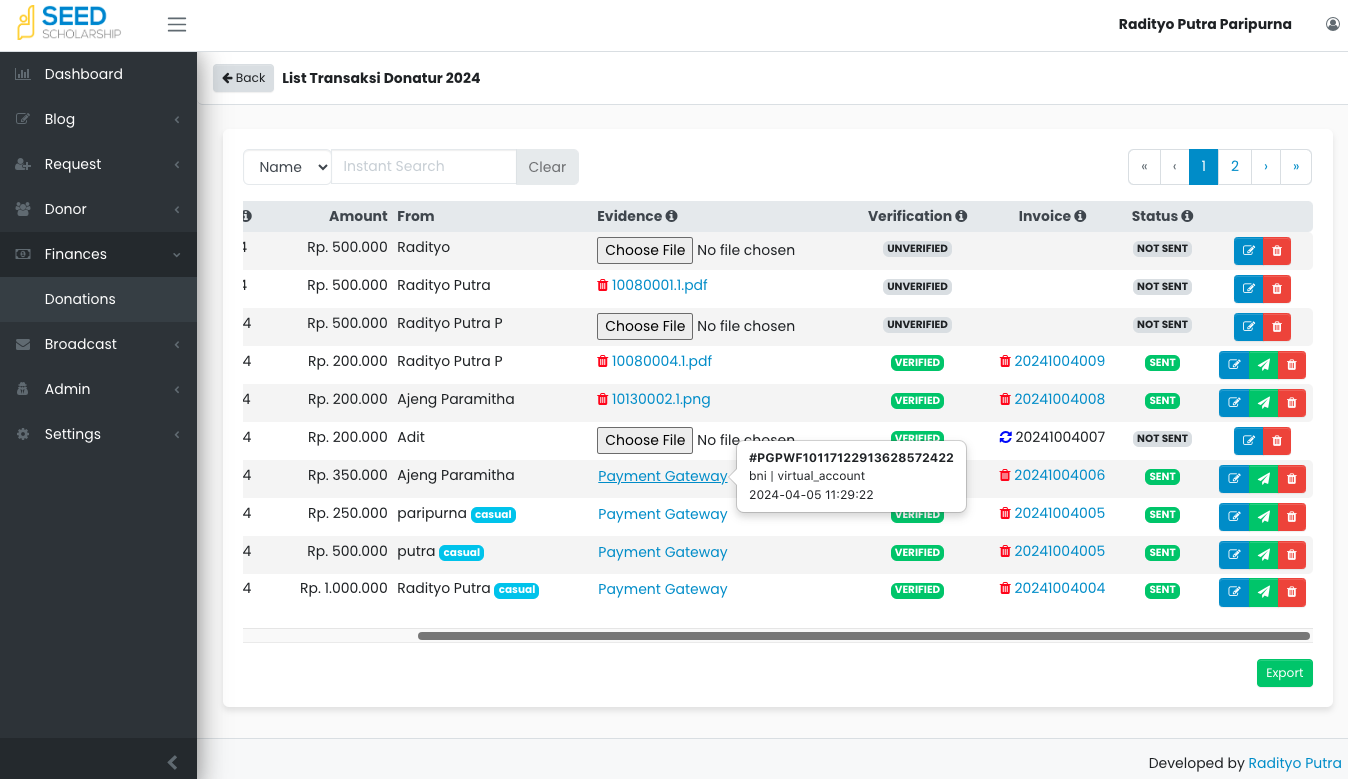
Task: Delete the Adit donation row
Action: point(1276,441)
